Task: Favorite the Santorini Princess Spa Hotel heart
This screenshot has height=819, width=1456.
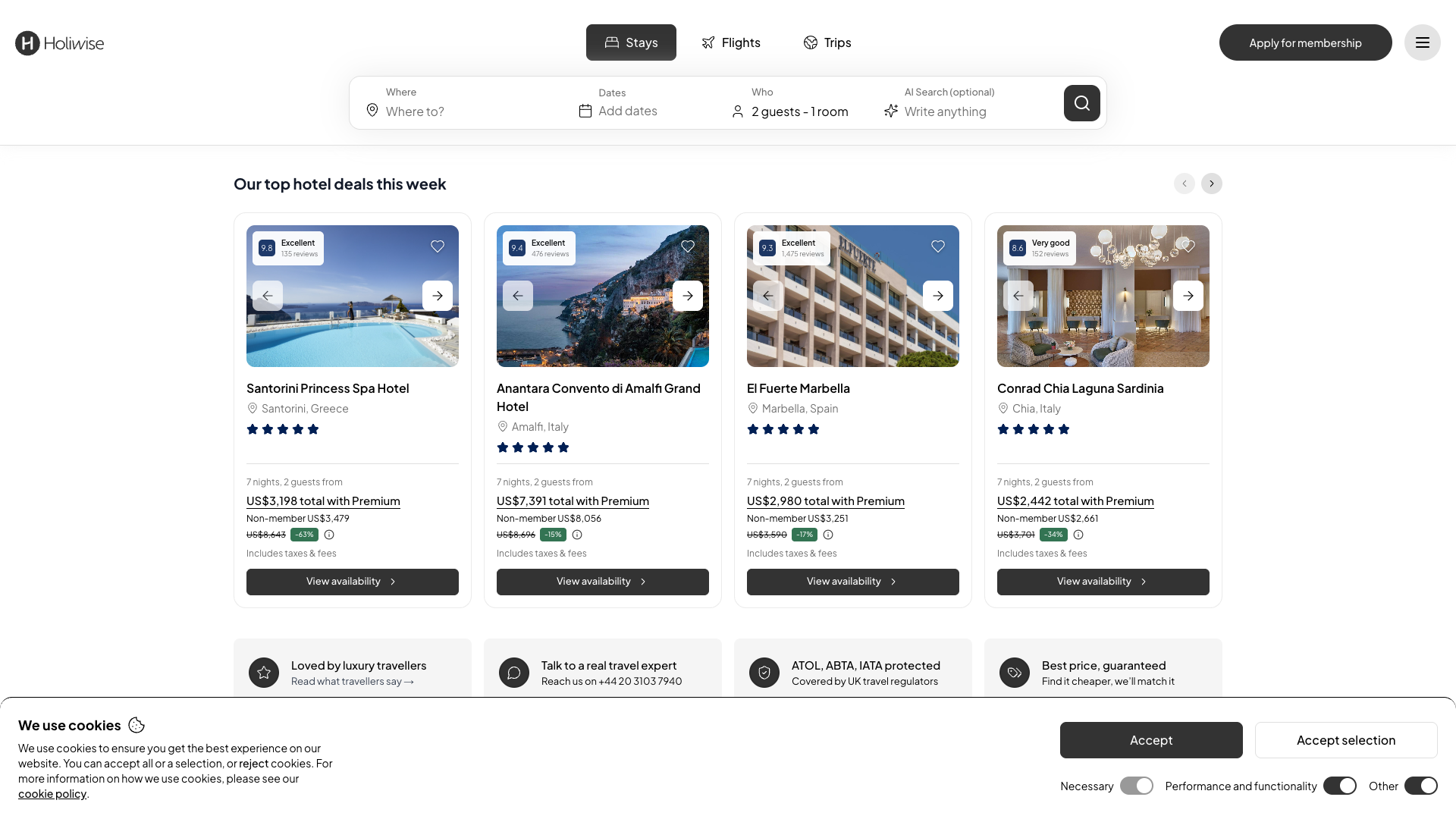Action: (x=438, y=246)
